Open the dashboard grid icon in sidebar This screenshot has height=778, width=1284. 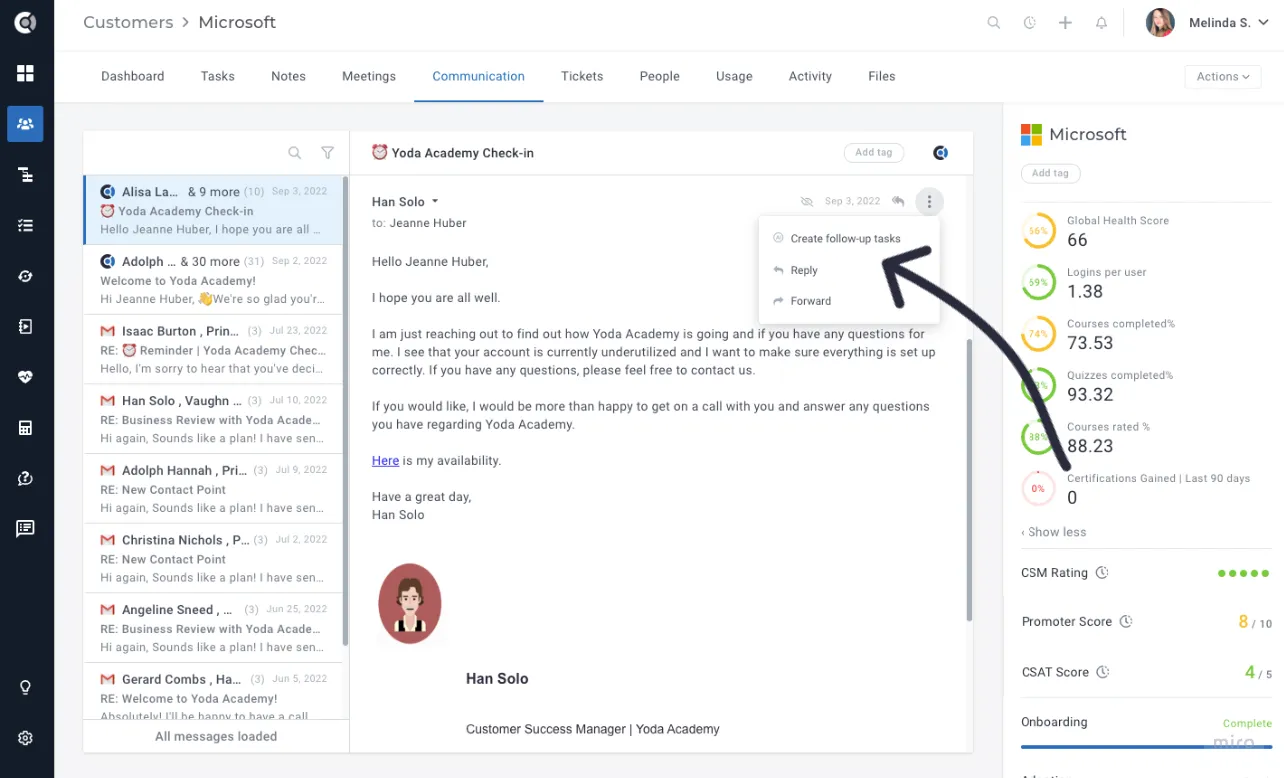[x=25, y=73]
